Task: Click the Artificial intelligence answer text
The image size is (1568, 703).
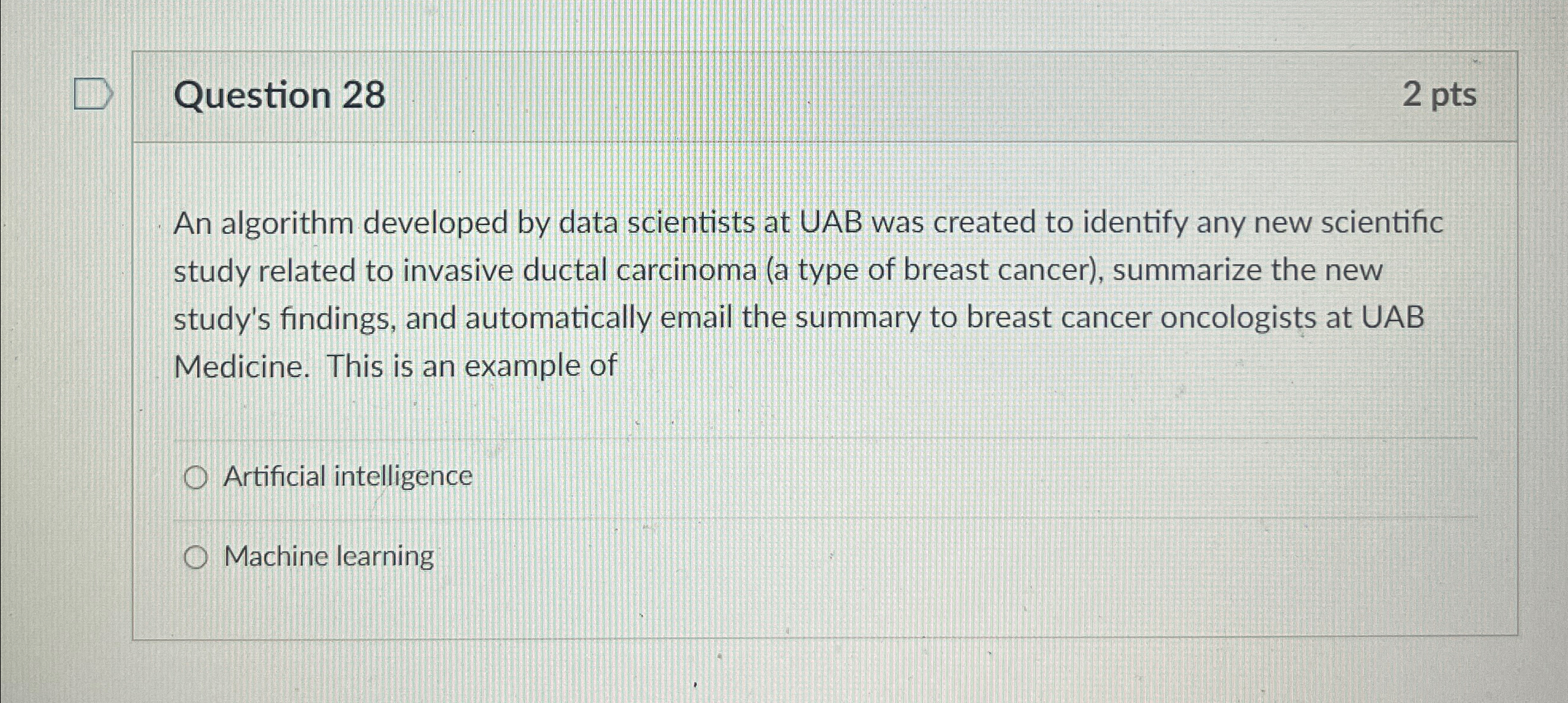Action: [346, 477]
